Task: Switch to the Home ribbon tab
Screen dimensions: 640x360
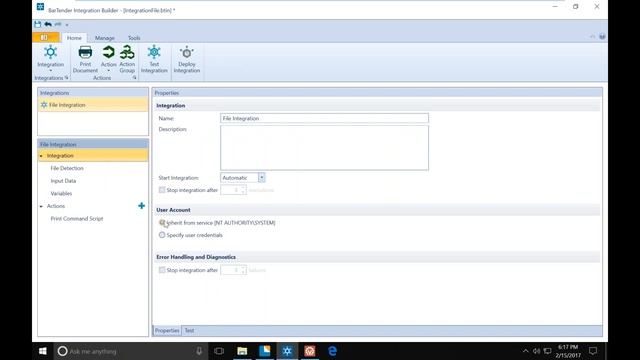Action: point(74,38)
